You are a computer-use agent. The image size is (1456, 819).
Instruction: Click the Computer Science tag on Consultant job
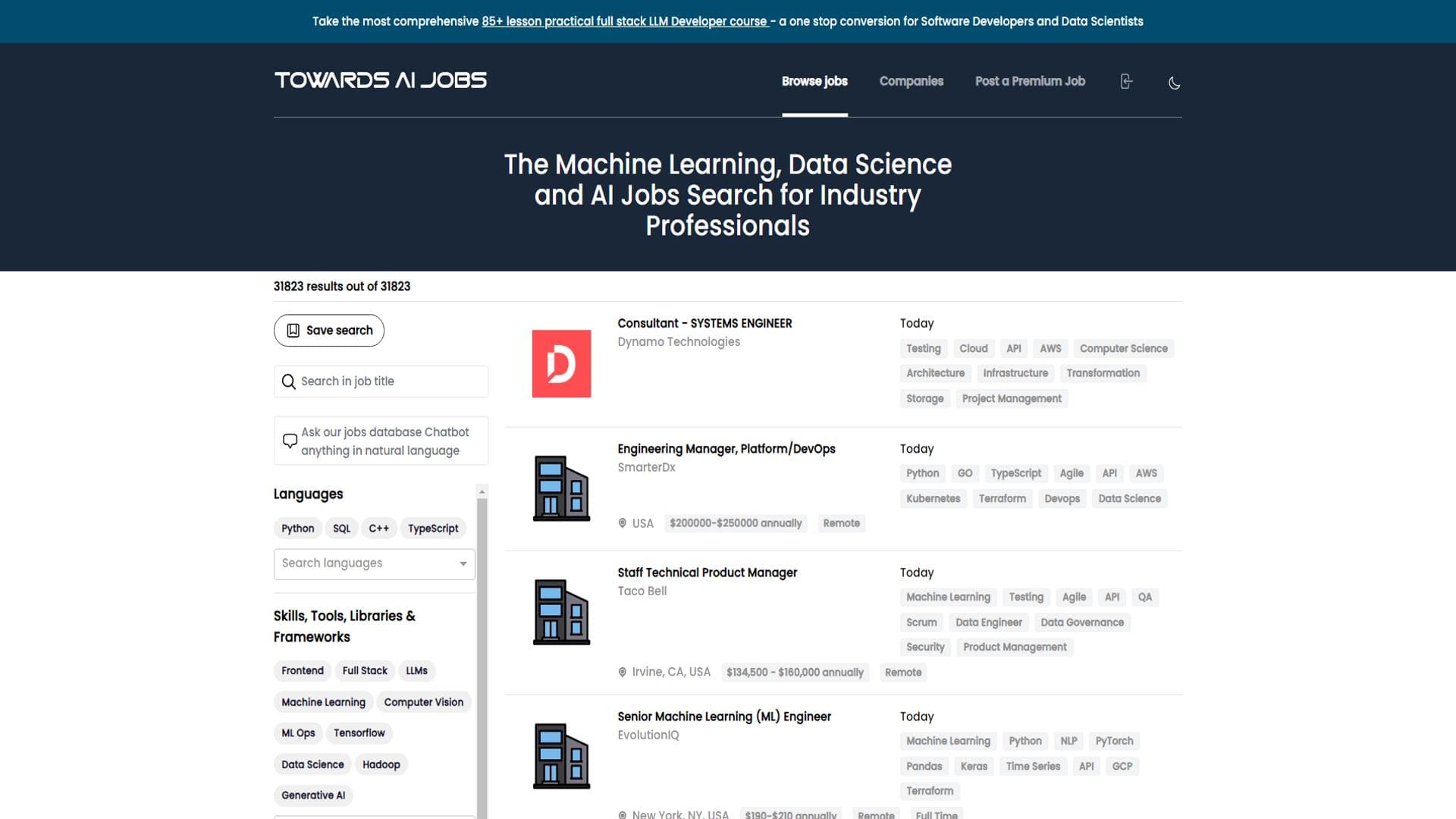click(1123, 349)
